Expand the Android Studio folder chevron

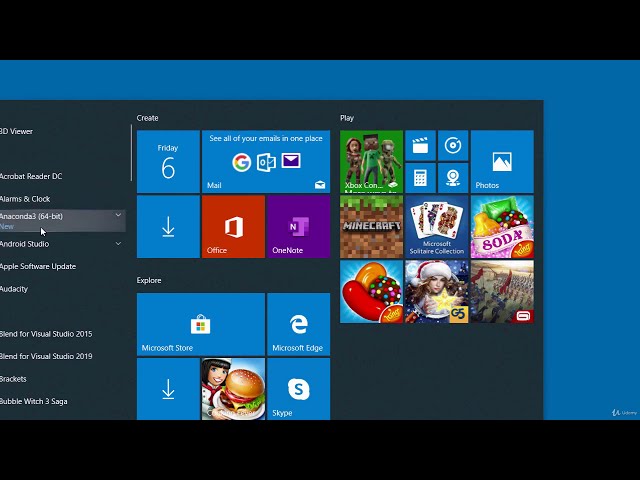(x=118, y=244)
